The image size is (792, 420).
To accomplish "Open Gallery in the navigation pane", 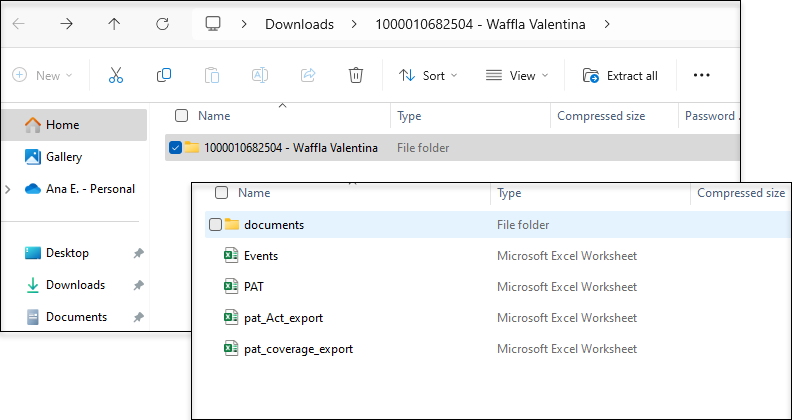I will point(64,157).
